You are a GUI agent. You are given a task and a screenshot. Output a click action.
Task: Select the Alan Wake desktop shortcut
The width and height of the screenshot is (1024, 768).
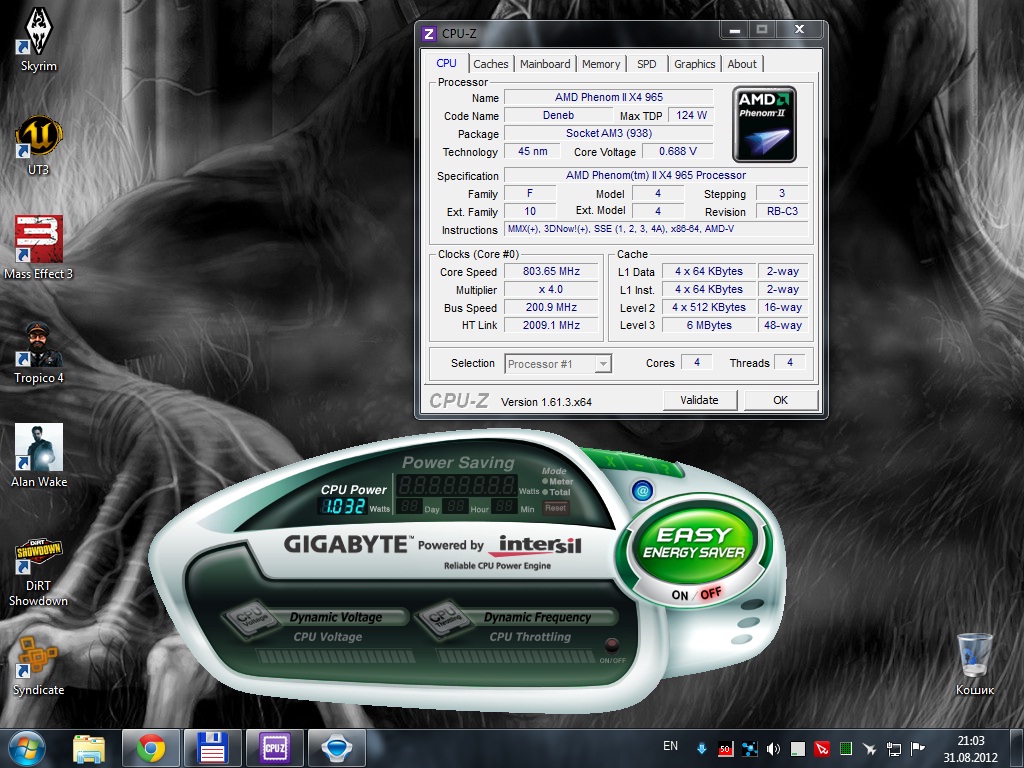(x=39, y=456)
